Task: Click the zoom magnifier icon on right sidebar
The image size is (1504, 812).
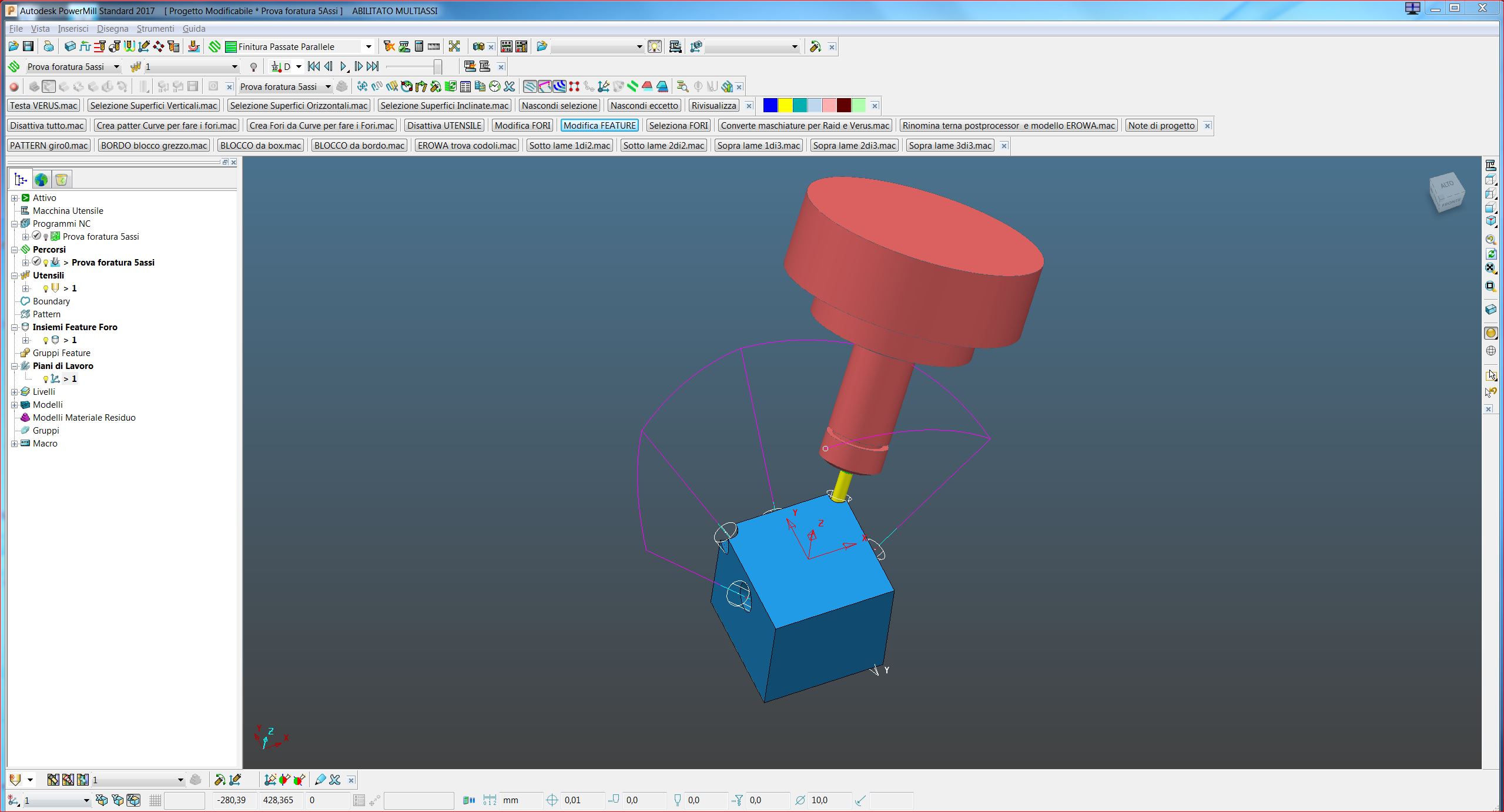Action: coord(1491,240)
